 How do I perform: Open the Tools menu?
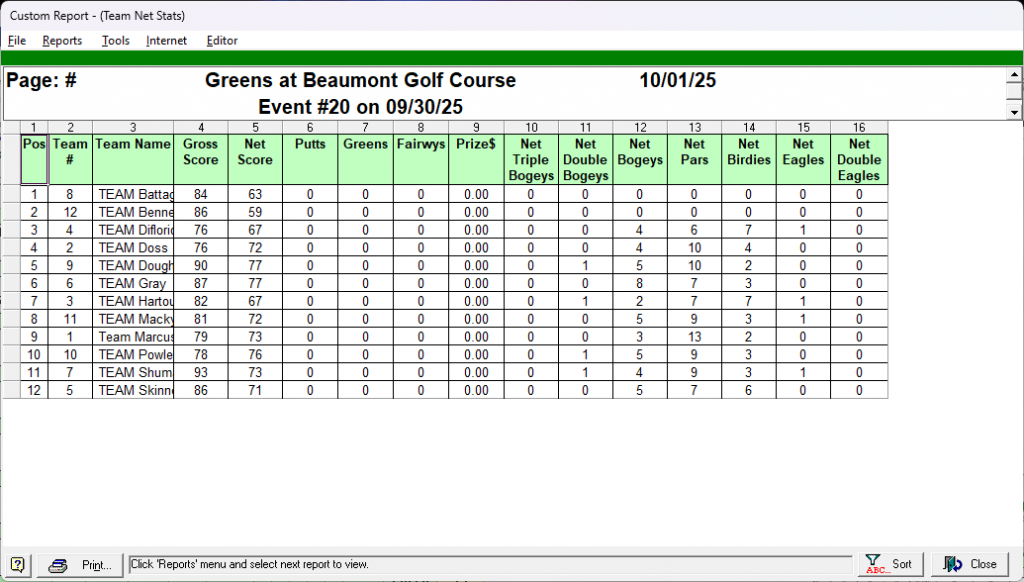pyautogui.click(x=115, y=41)
